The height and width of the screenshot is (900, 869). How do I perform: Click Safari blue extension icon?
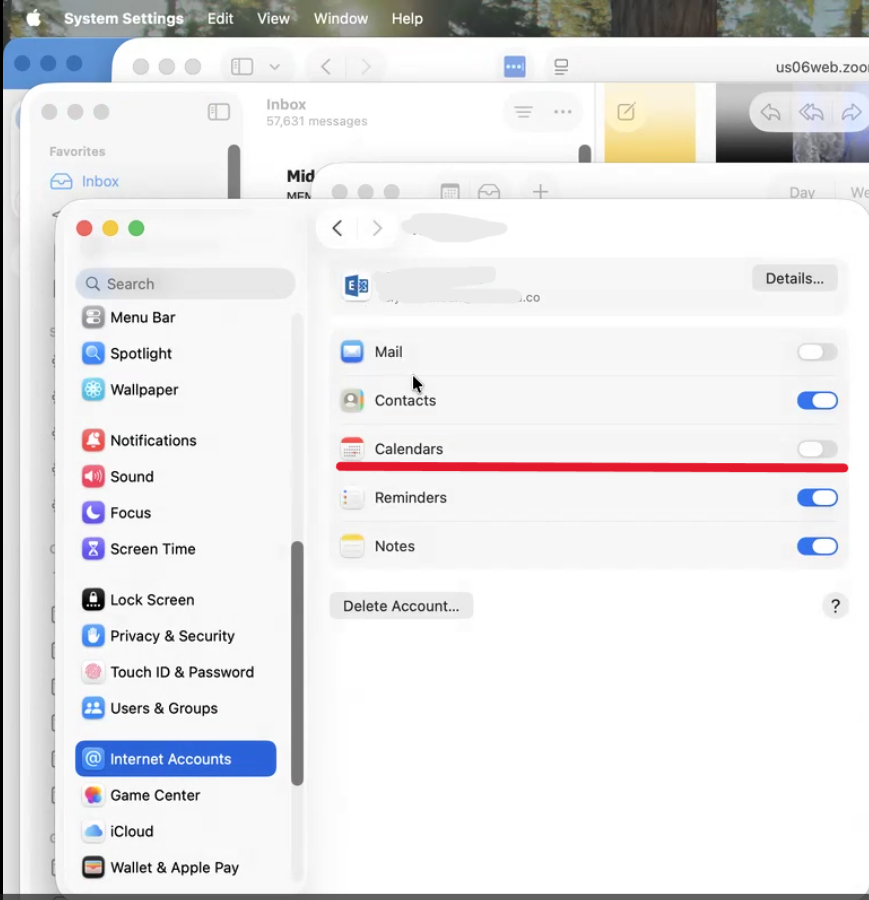pyautogui.click(x=514, y=67)
